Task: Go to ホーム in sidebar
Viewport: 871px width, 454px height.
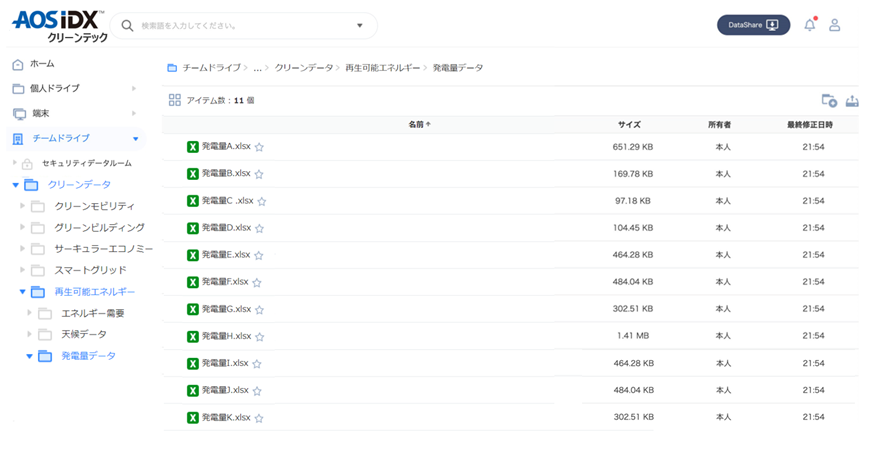Action: 42,64
